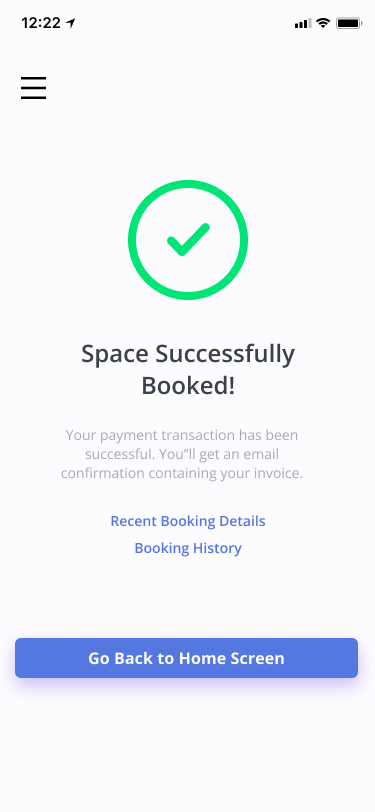
Task: Open the hamburger navigation menu
Action: (34, 88)
